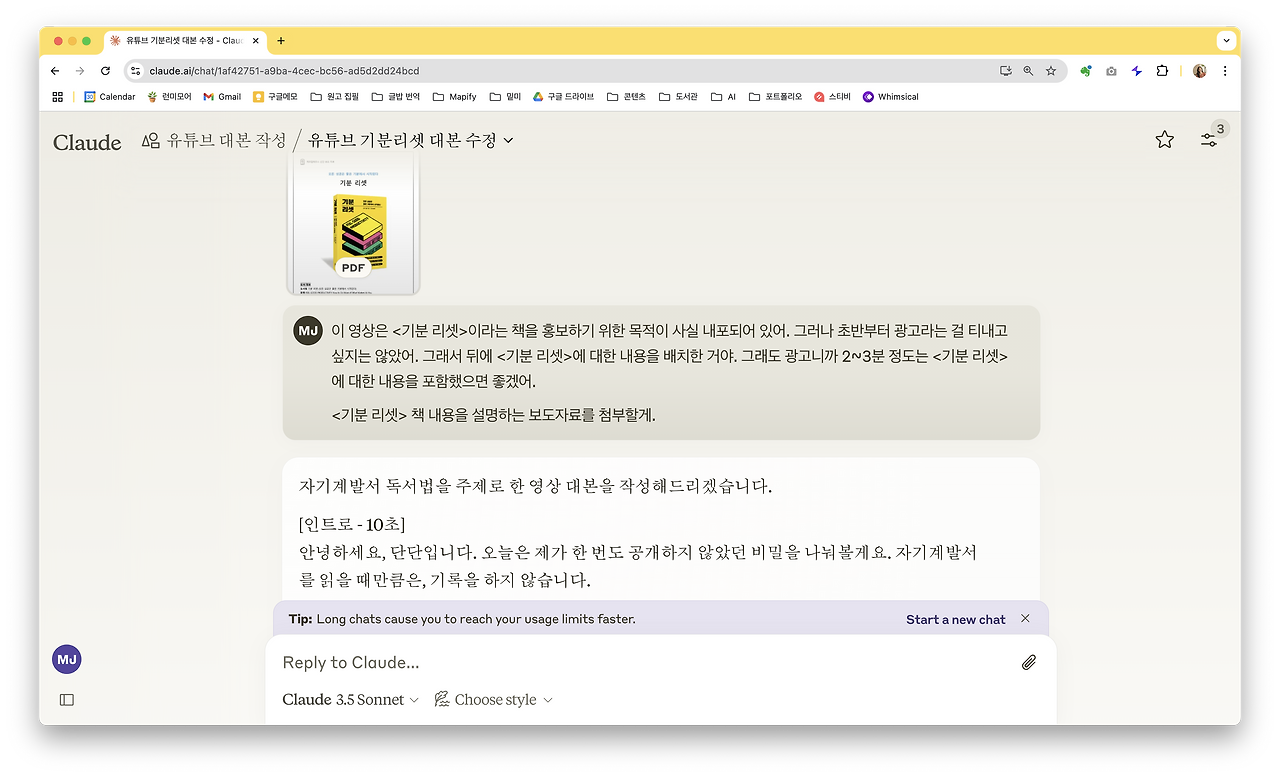
Task: Click the 기분 리셋 PDF thumbnail
Action: pyautogui.click(x=354, y=224)
